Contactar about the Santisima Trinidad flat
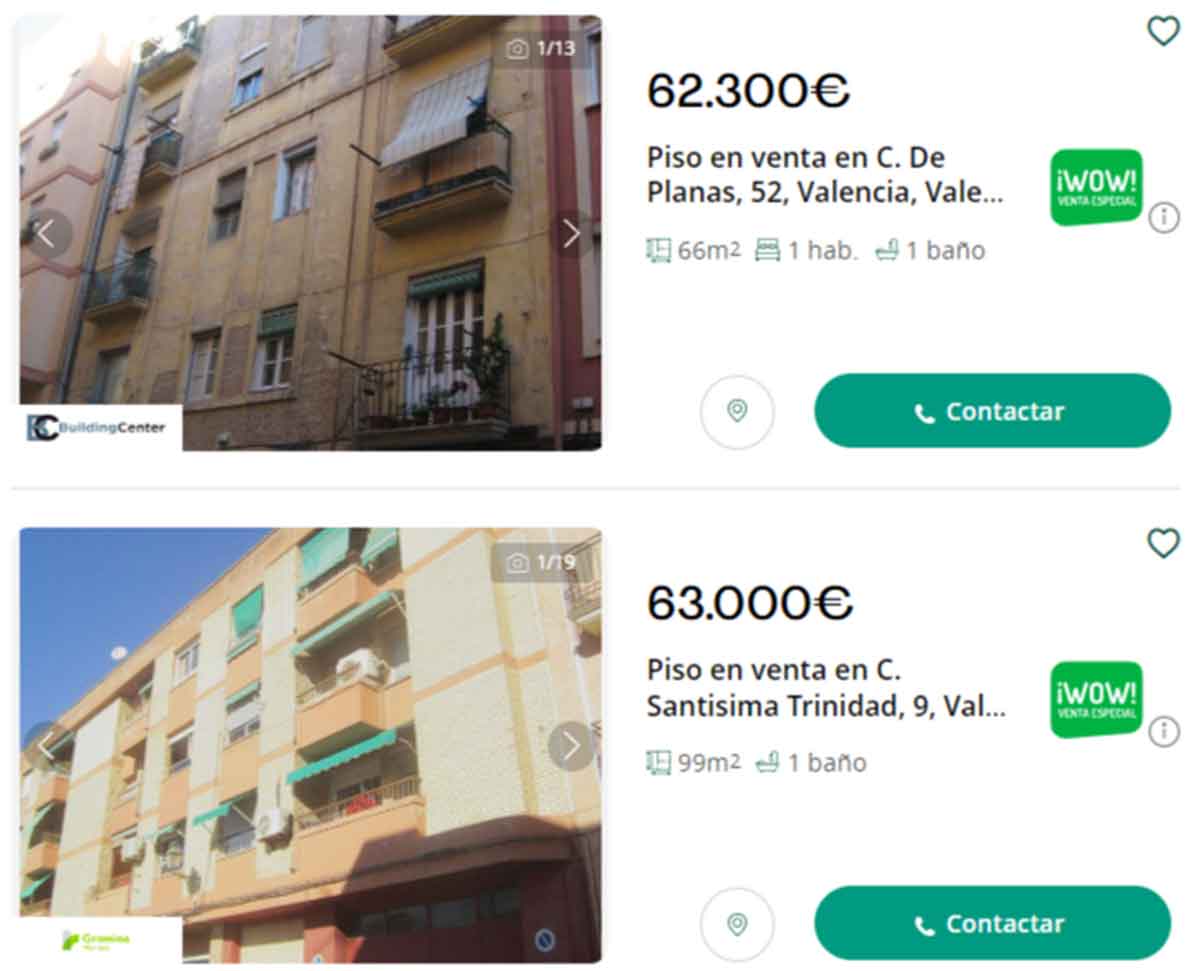Image resolution: width=1200 pixels, height=971 pixels. (992, 924)
